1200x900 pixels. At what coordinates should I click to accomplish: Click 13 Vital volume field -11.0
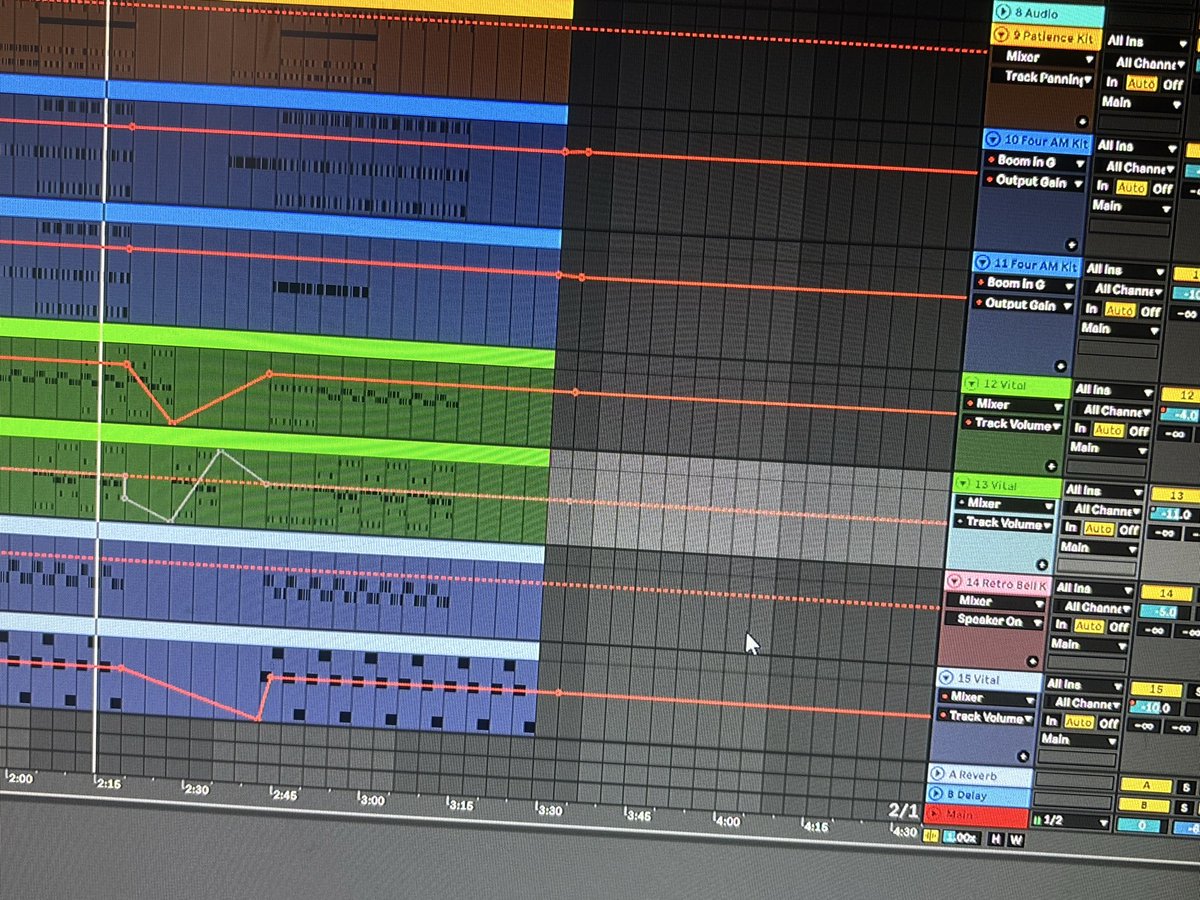pyautogui.click(x=1175, y=514)
